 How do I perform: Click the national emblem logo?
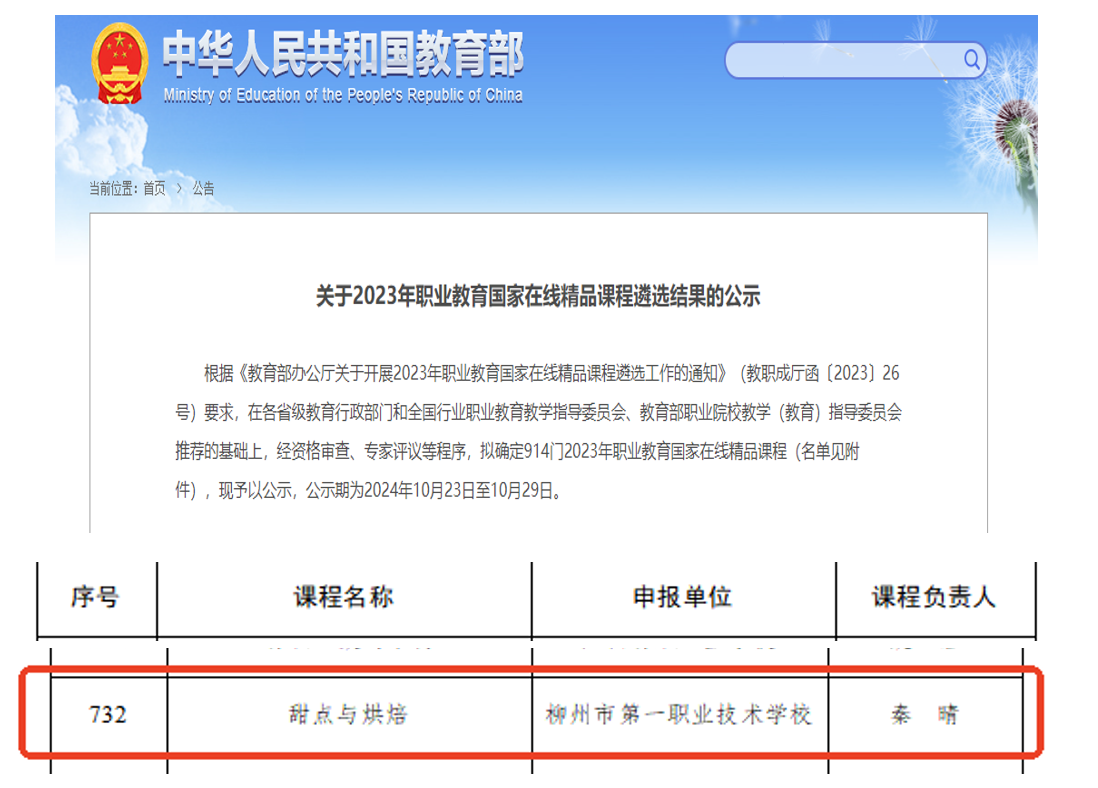tap(119, 64)
